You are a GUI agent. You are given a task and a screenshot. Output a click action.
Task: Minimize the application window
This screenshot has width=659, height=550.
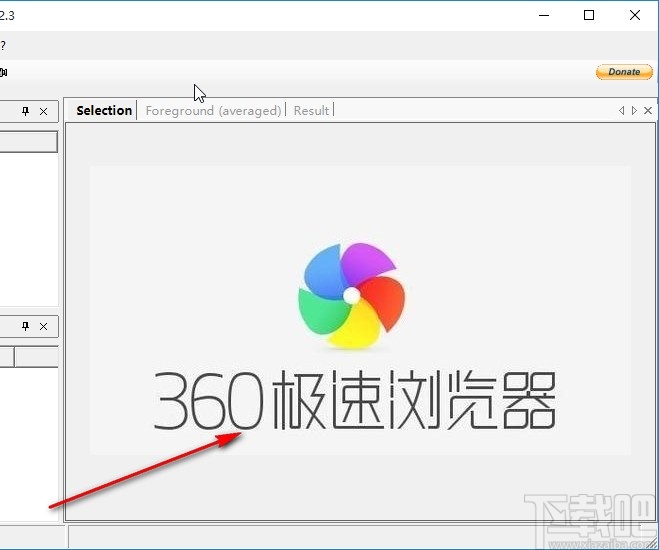[544, 16]
